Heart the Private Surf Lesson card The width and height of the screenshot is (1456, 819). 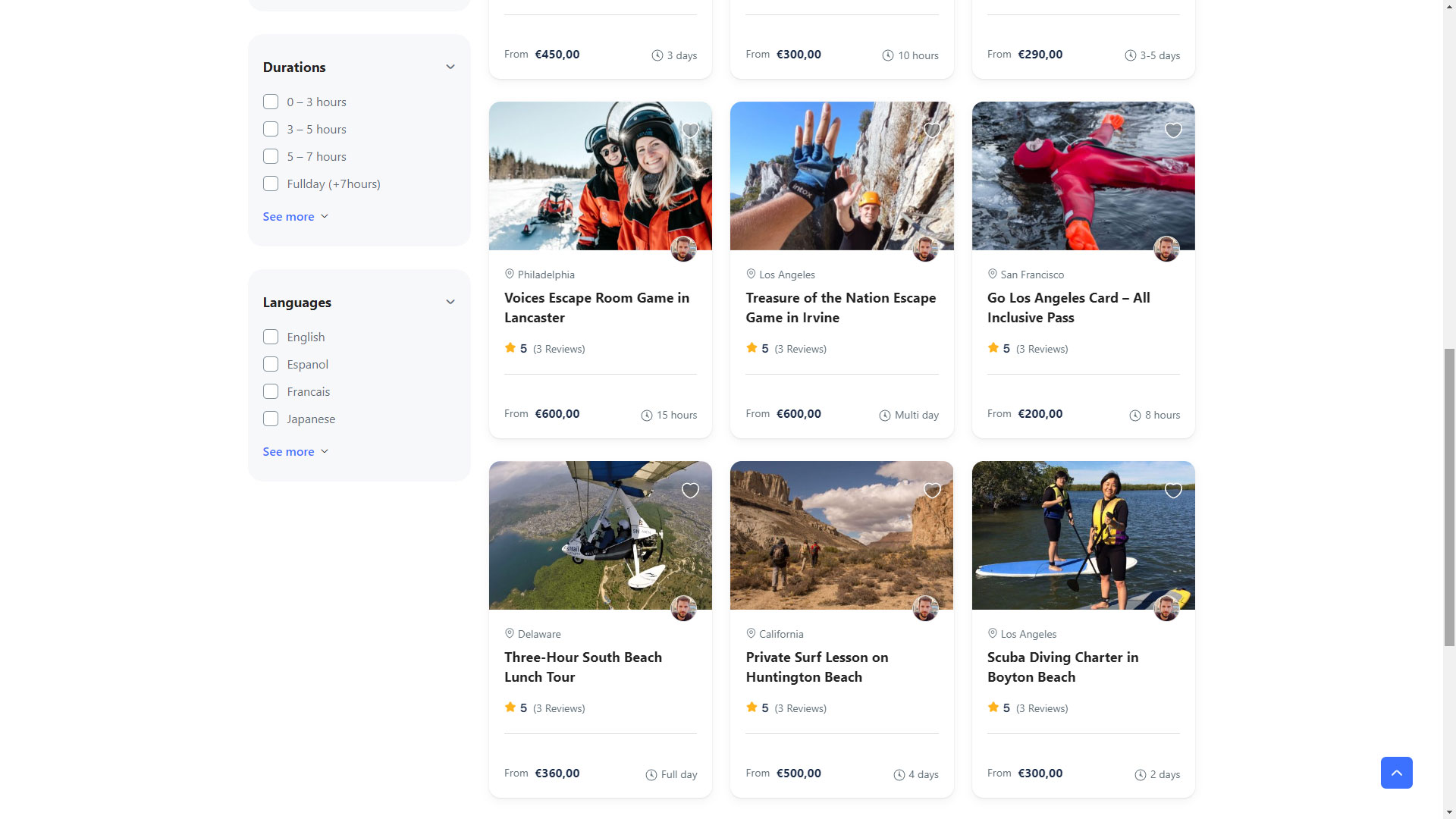[932, 491]
